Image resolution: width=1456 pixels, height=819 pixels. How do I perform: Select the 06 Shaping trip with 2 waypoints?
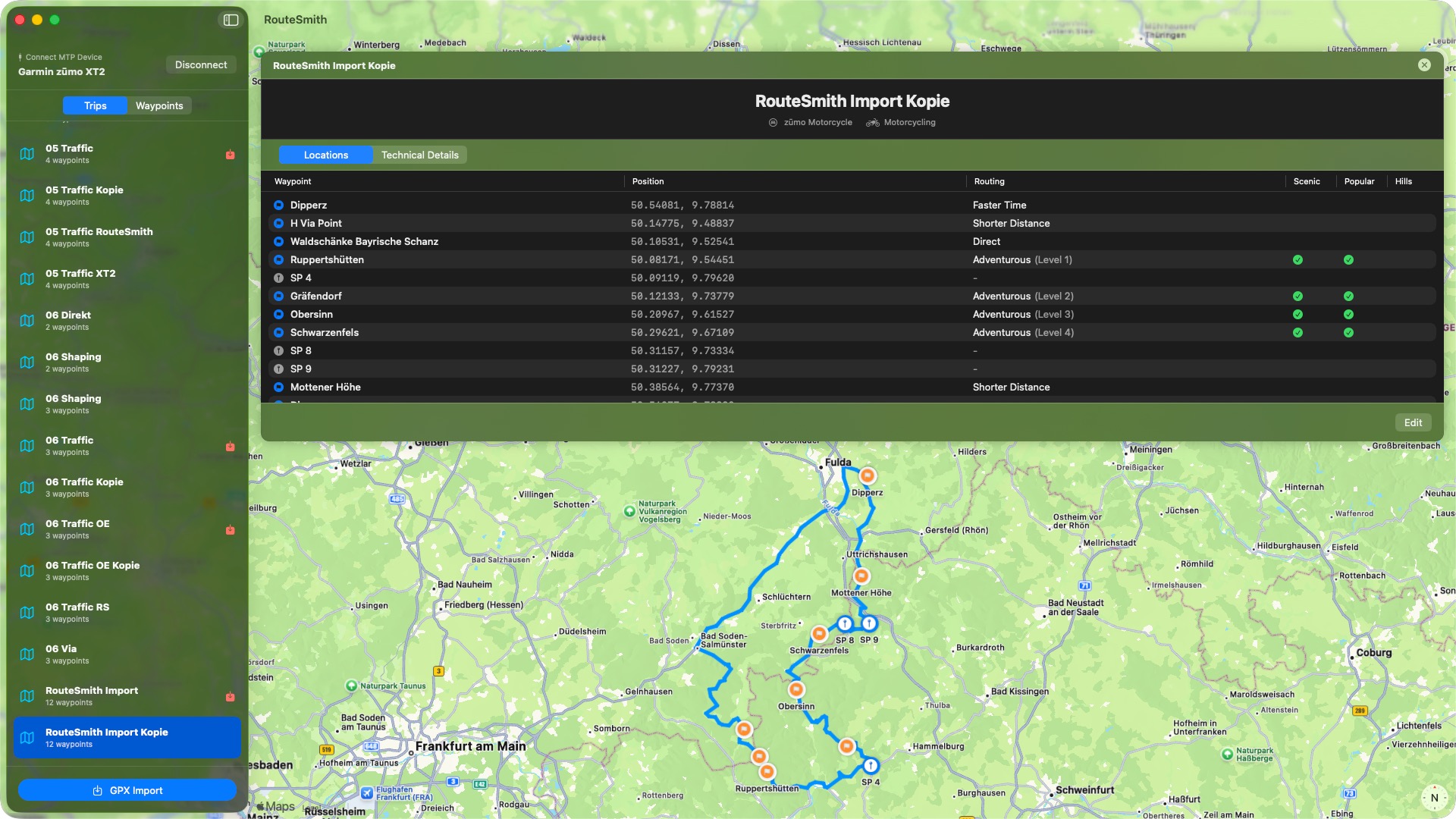(127, 362)
